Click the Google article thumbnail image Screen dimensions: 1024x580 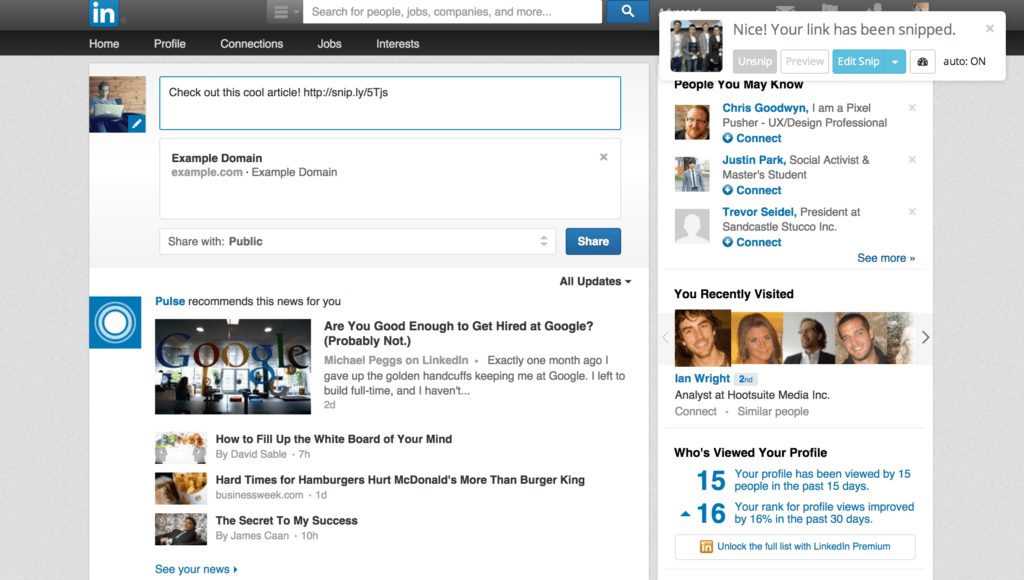(233, 366)
